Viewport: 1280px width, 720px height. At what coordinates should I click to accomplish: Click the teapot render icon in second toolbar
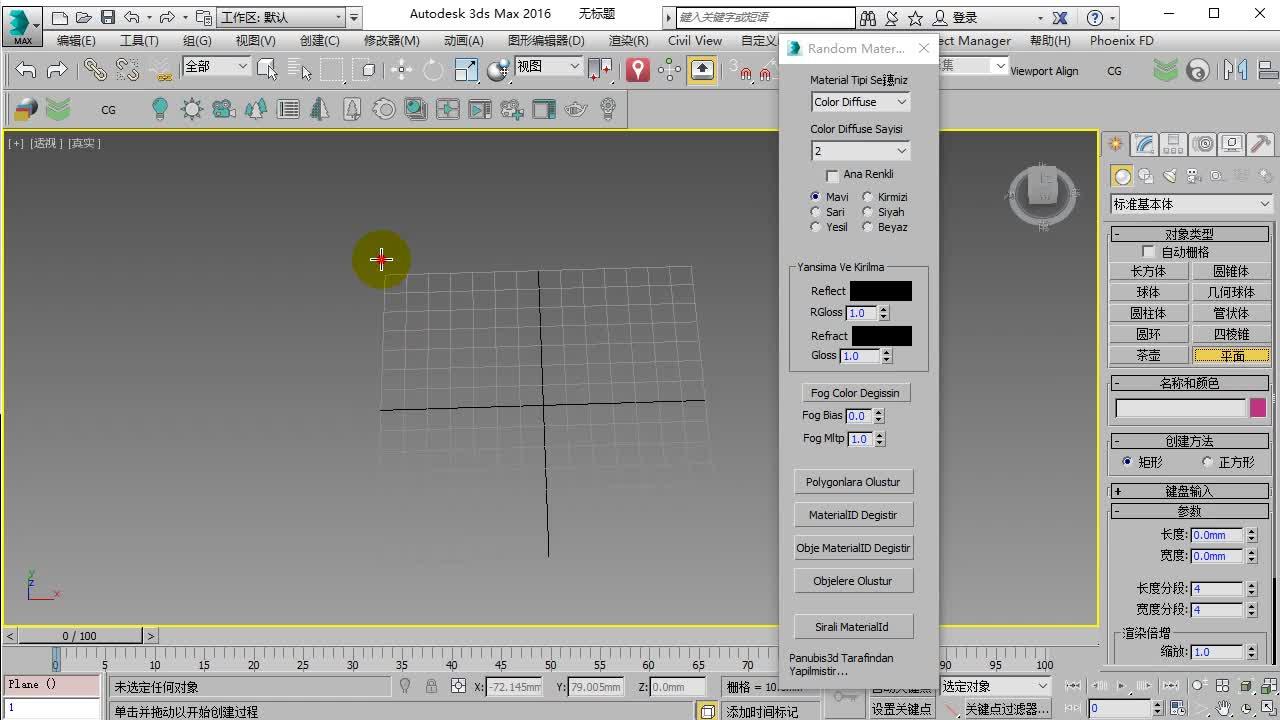575,110
